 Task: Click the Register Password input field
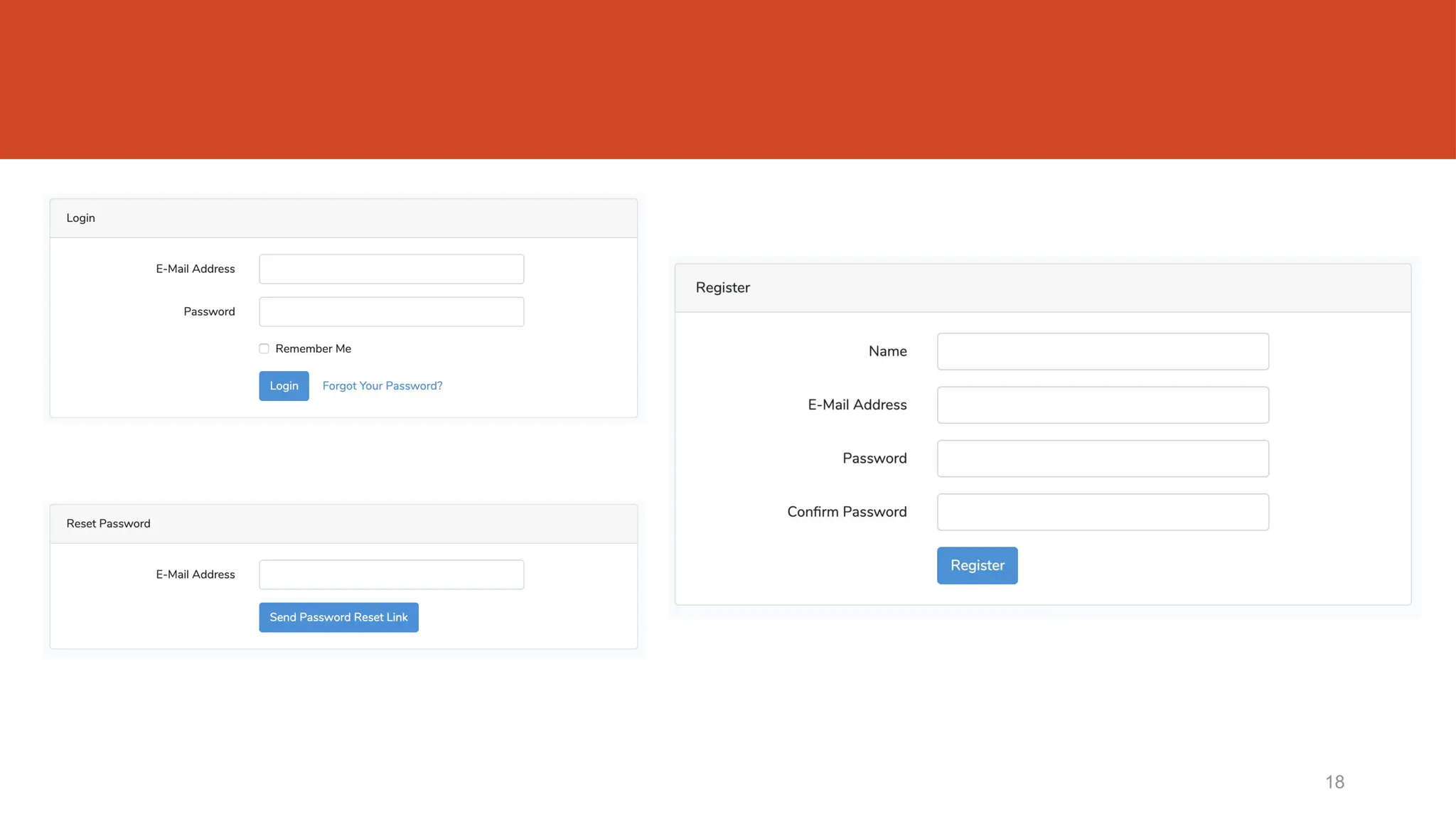pyautogui.click(x=1103, y=459)
